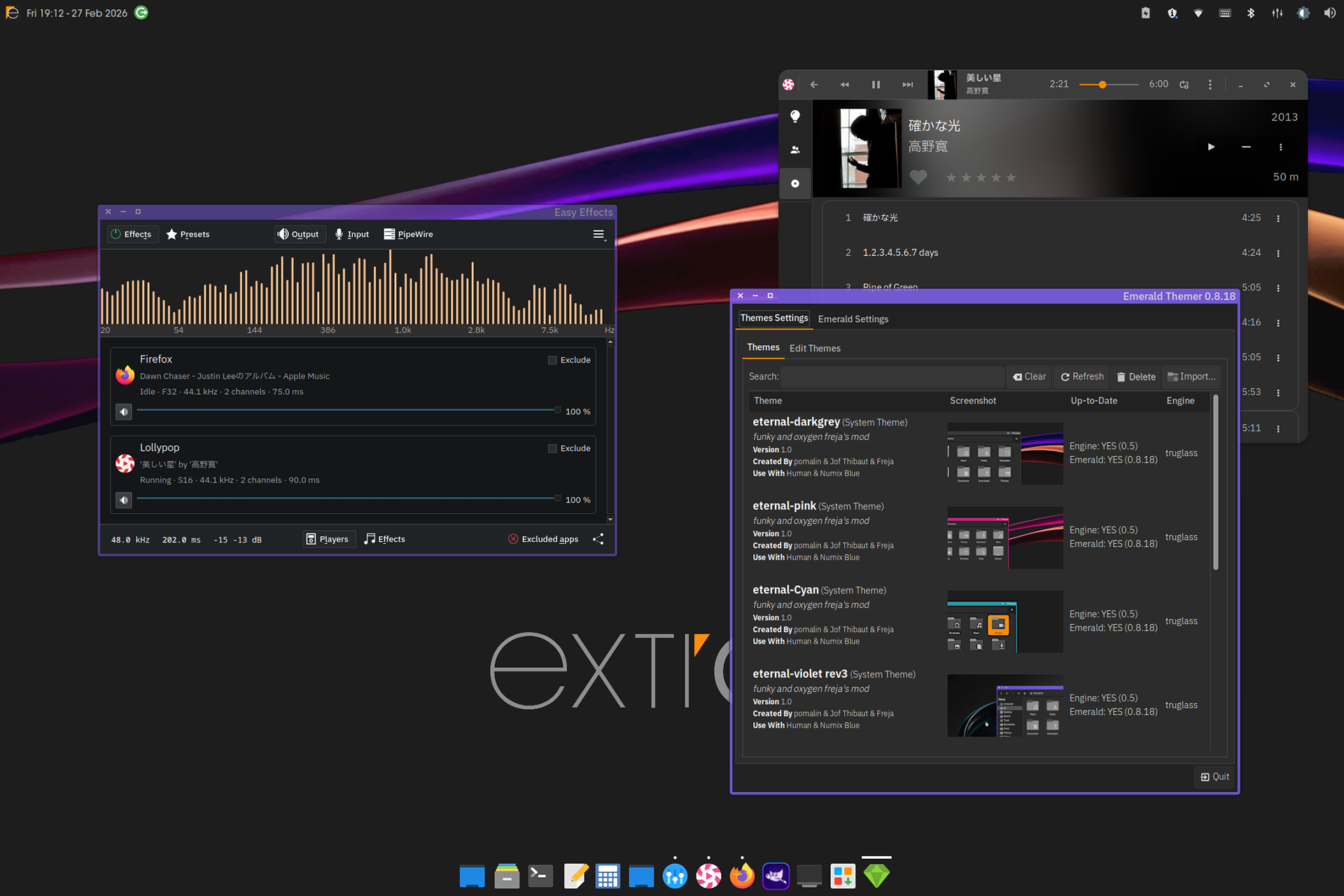The height and width of the screenshot is (896, 1344).
Task: Open the Easy Effects hamburger menu
Action: 598,234
